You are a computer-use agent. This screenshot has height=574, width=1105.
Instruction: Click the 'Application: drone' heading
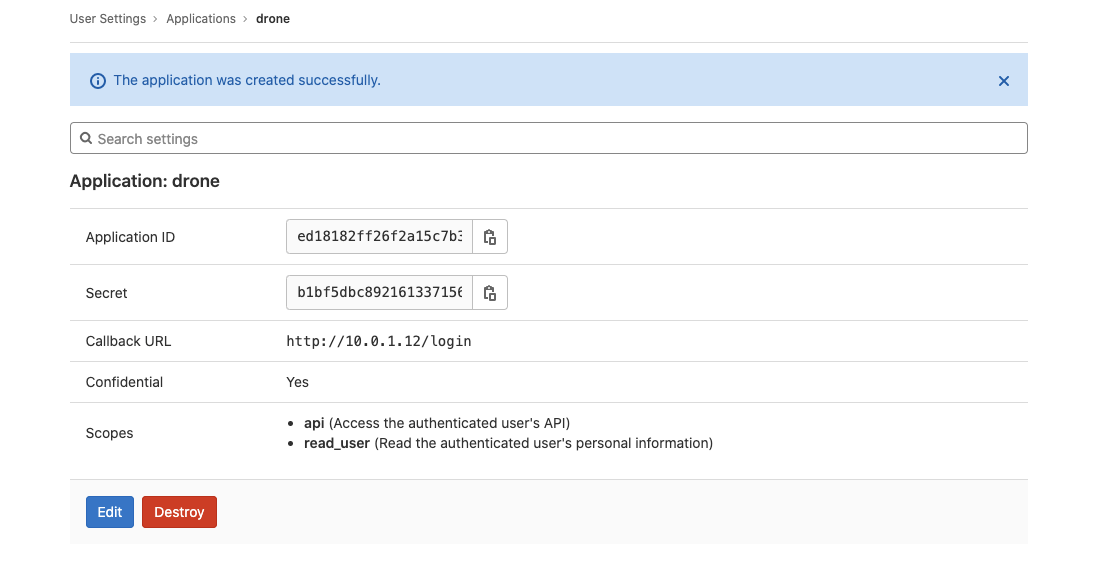(x=144, y=181)
